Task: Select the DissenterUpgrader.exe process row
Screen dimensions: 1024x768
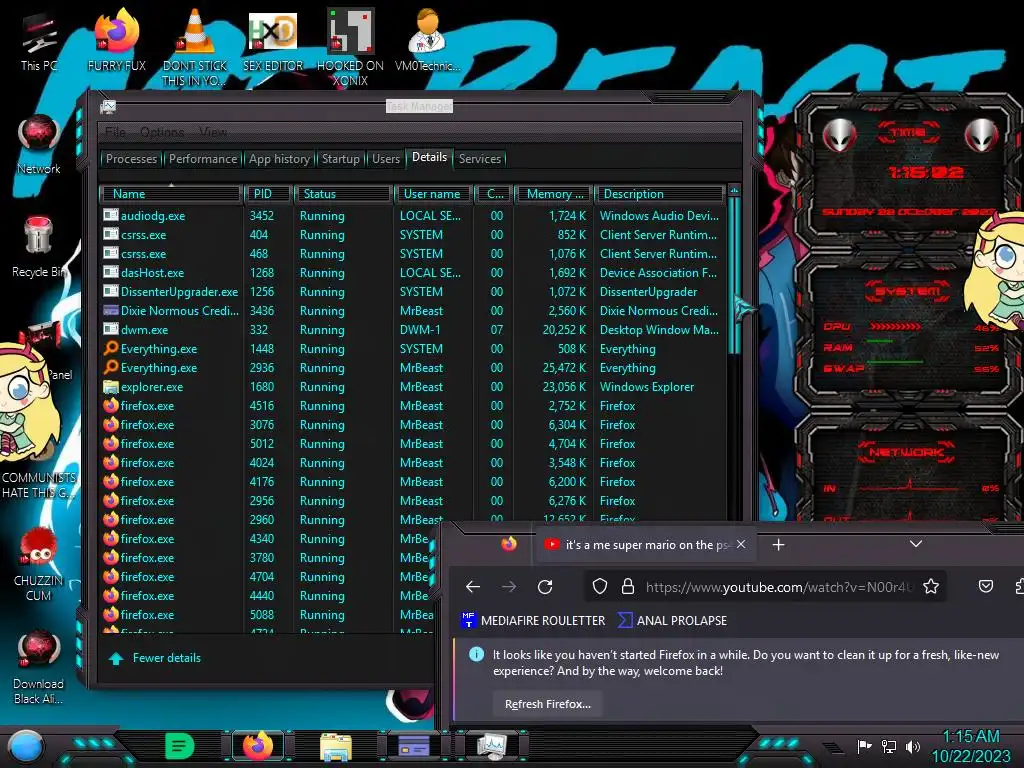Action: [x=413, y=291]
